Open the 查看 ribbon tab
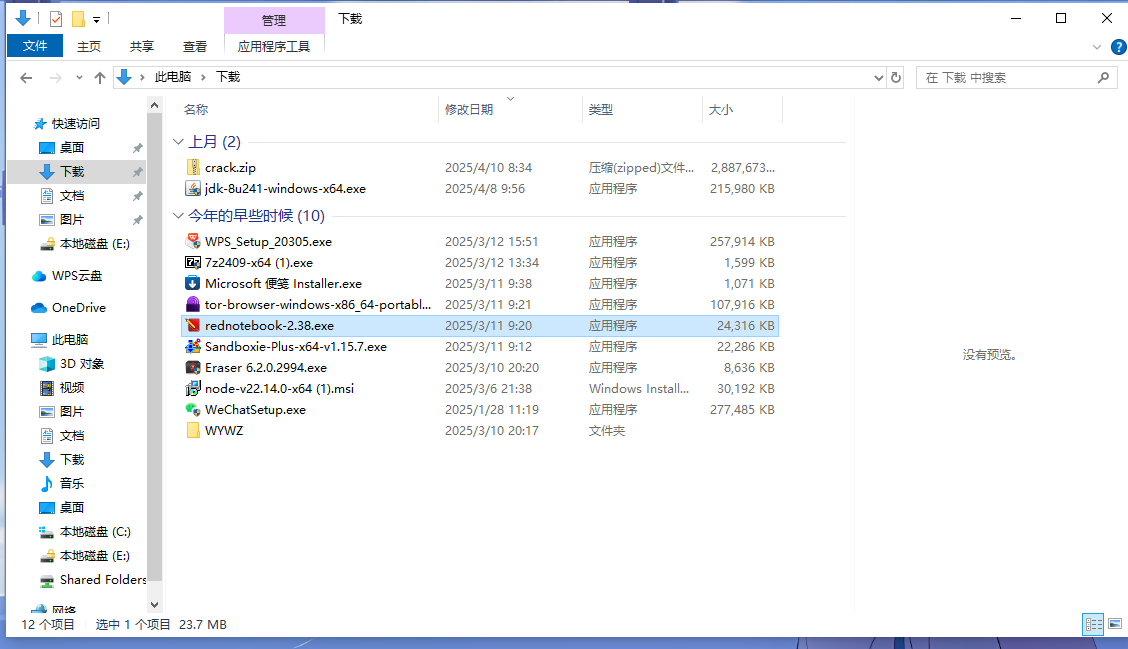This screenshot has height=649, width=1128. tap(195, 46)
